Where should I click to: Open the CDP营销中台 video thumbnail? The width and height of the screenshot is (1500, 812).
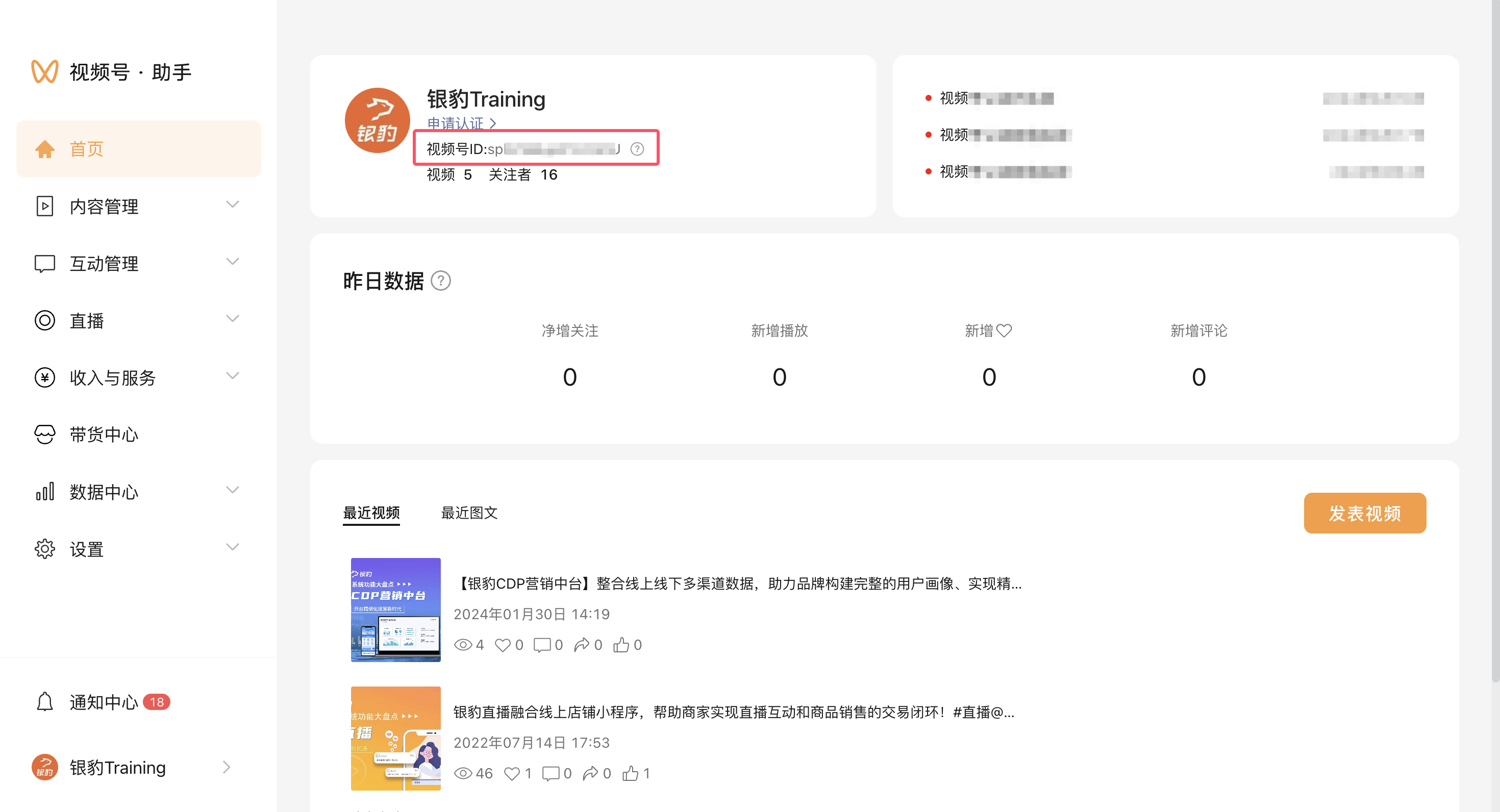[x=395, y=610]
